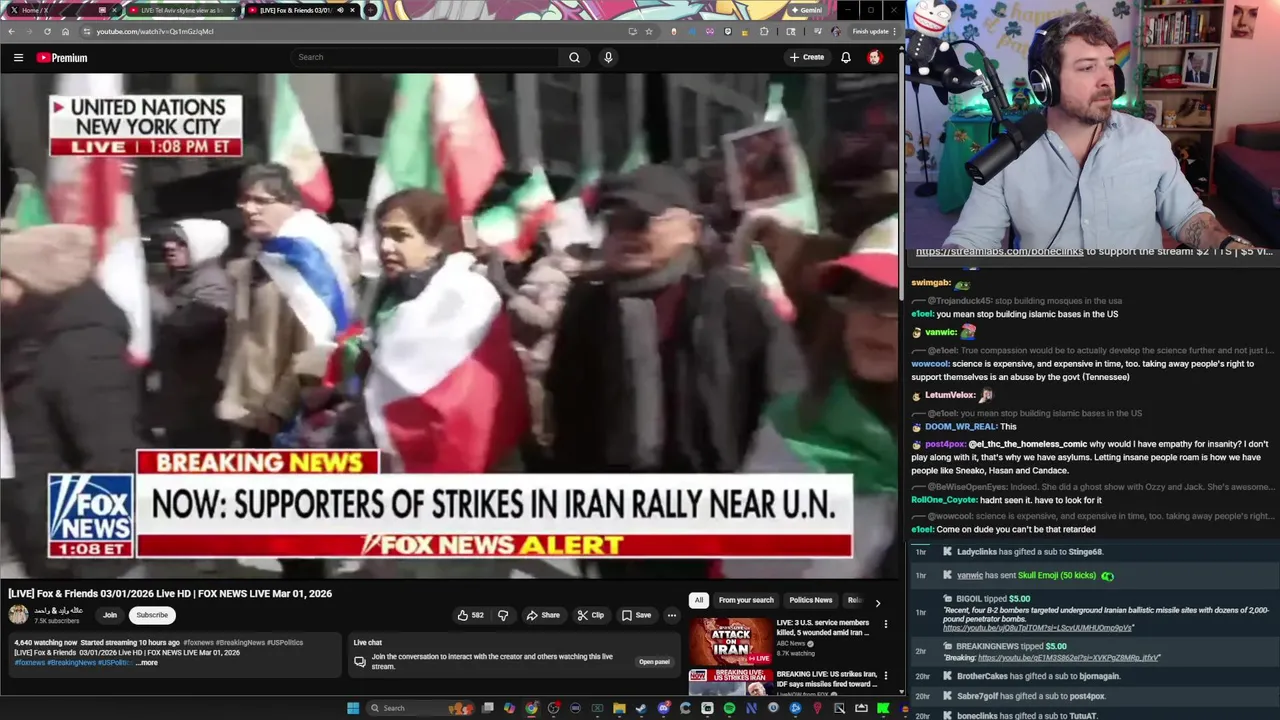Open the YouTube account avatar menu
The height and width of the screenshot is (720, 1280).
coord(874,58)
